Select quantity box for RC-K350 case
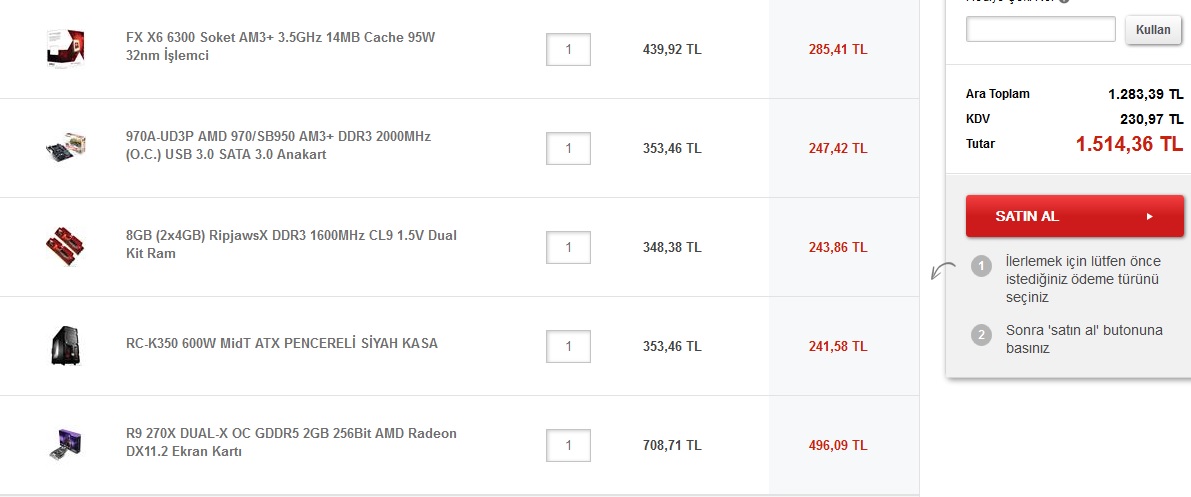Viewport: 1191px width, 497px height. pyautogui.click(x=568, y=346)
